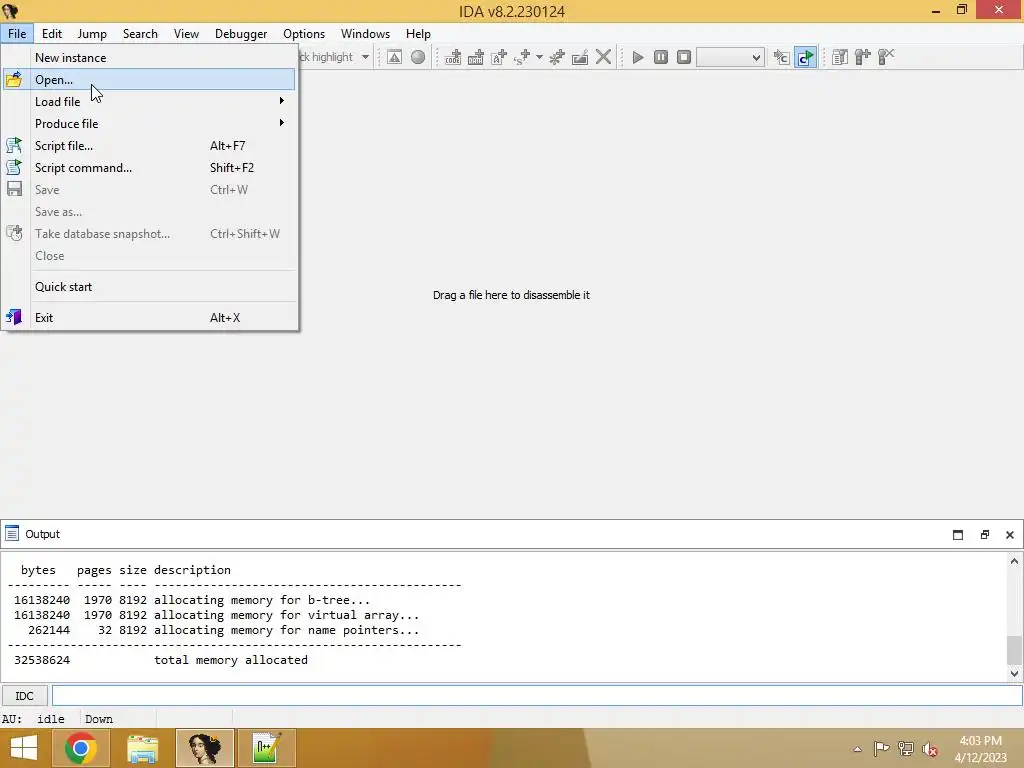Click the Output scrollbar thumb
Viewport: 1024px width, 768px height.
click(x=1014, y=650)
